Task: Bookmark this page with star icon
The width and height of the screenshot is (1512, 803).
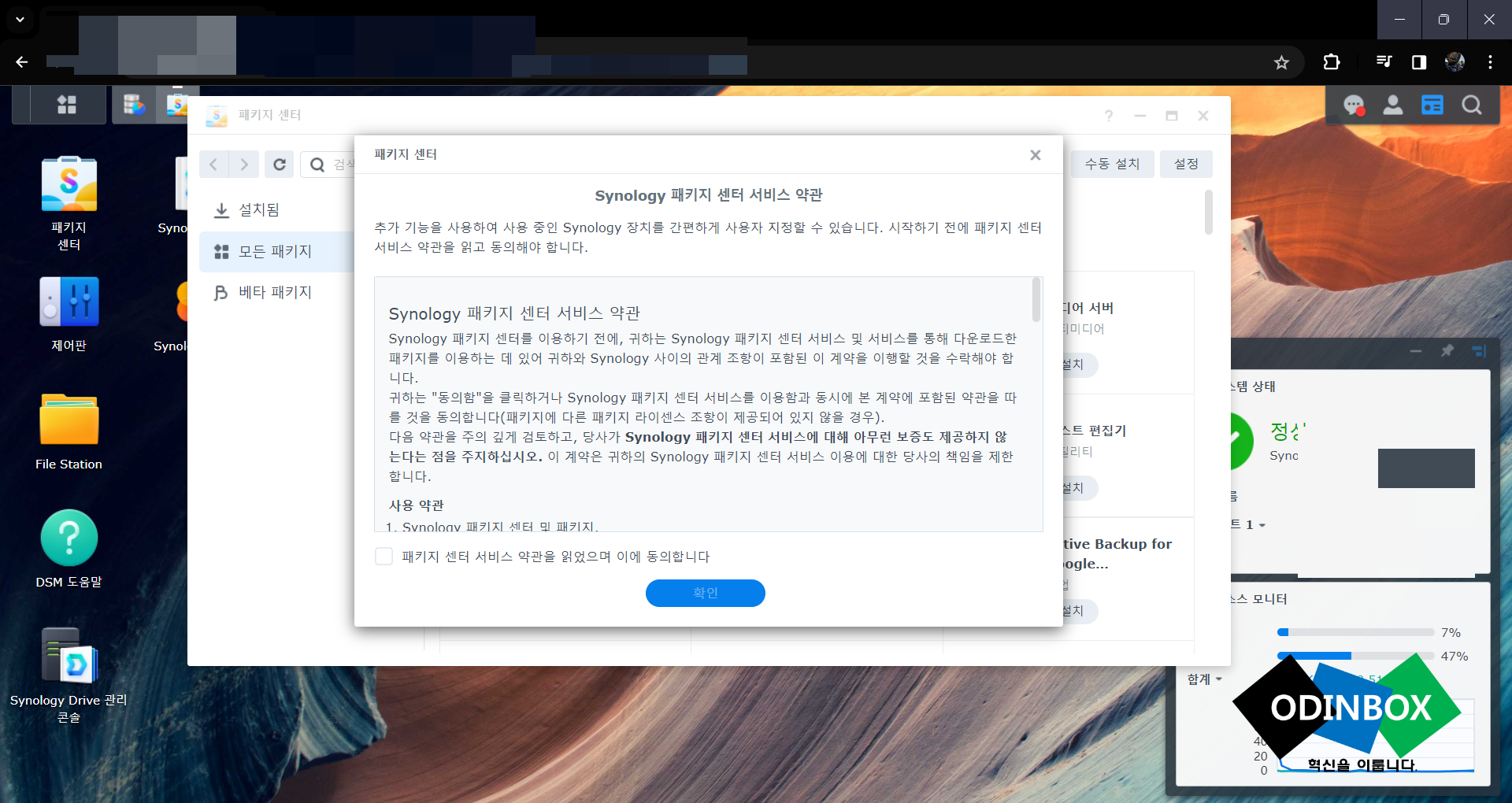Action: [x=1281, y=62]
